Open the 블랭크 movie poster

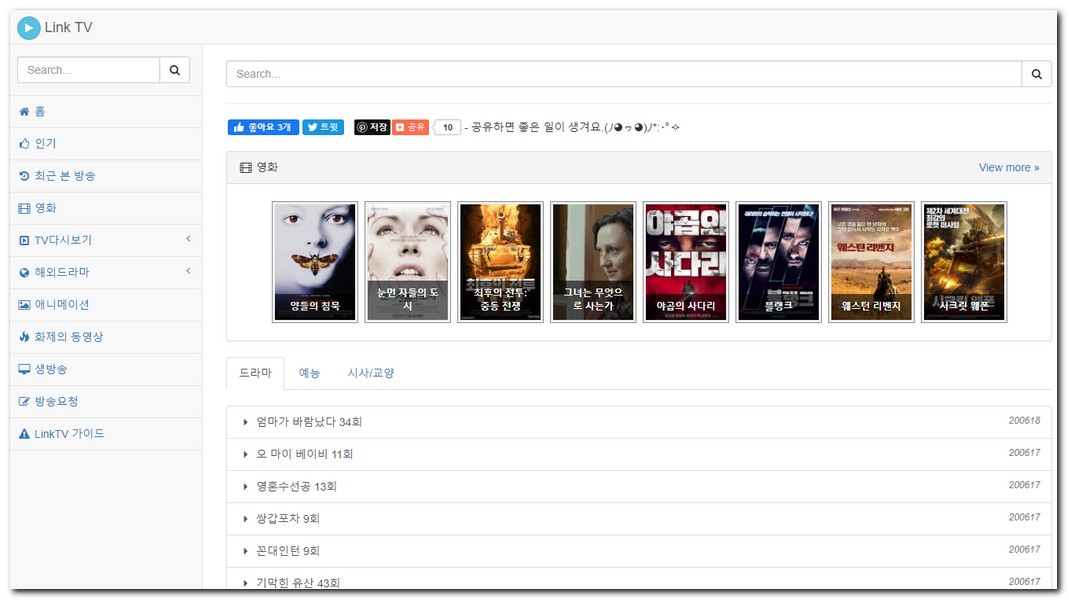coord(779,262)
